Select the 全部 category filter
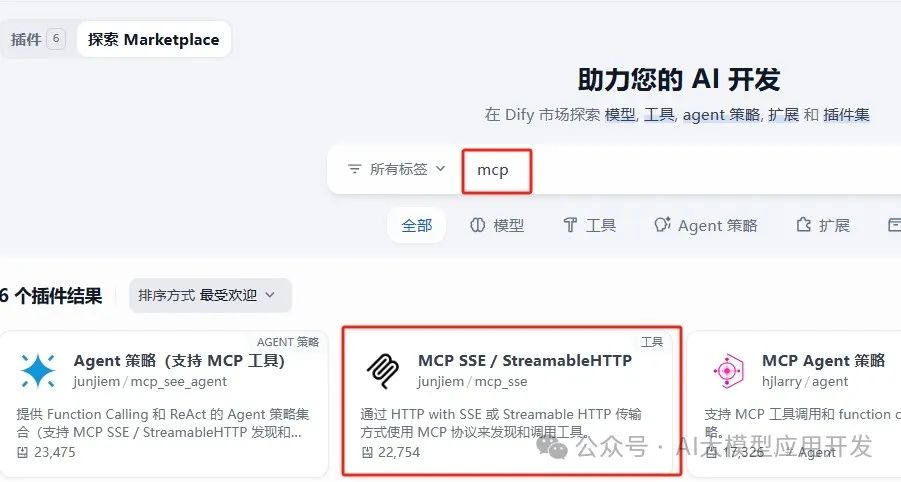The height and width of the screenshot is (482, 901). 417,225
